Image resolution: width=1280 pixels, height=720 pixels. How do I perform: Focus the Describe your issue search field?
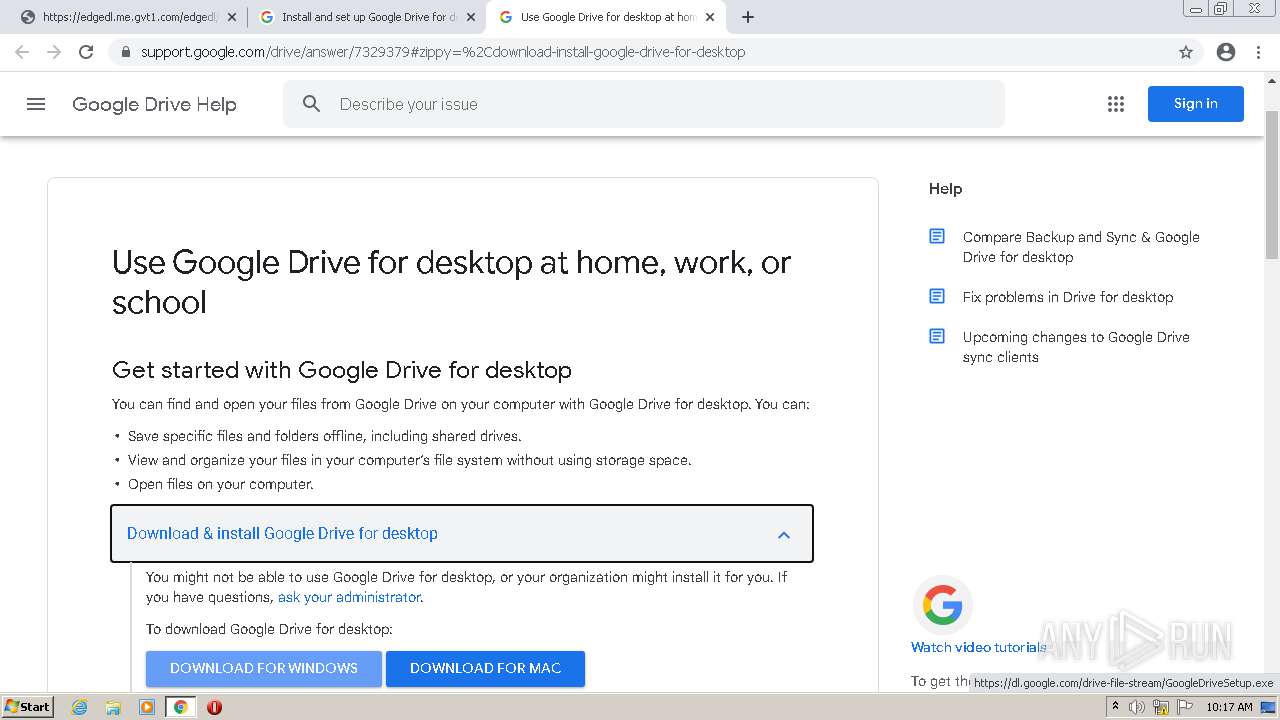pos(644,104)
